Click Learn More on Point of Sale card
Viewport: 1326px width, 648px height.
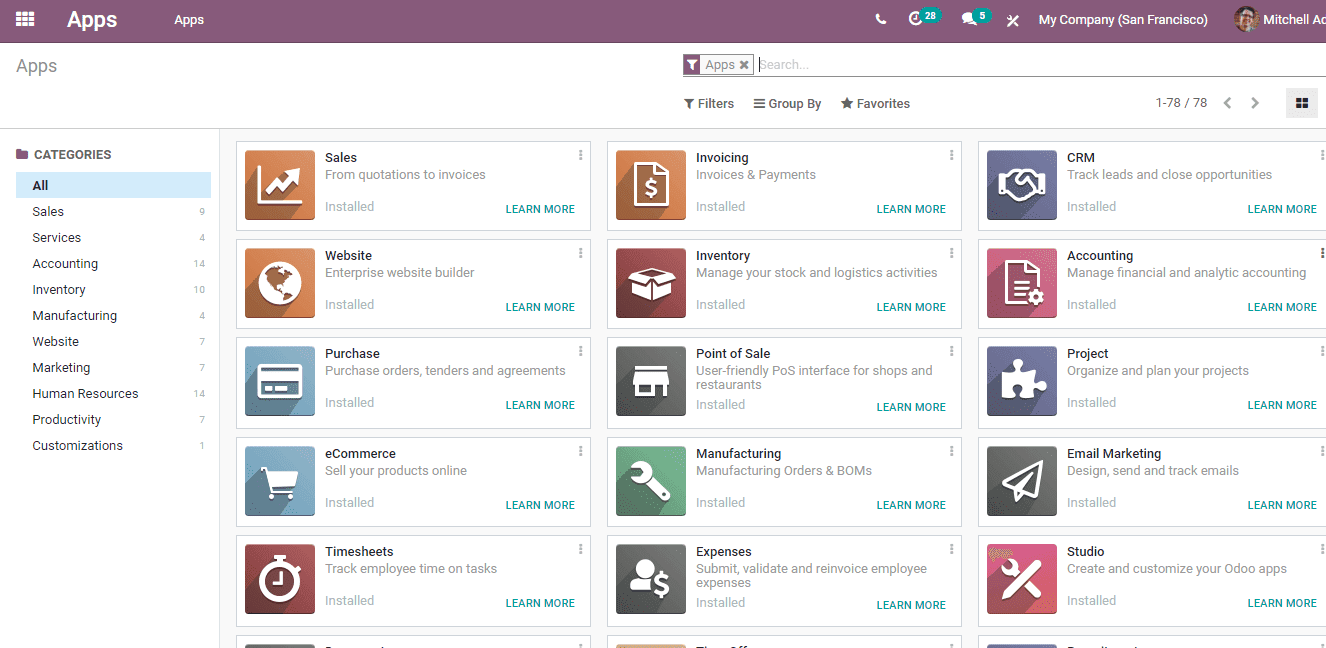[x=911, y=407]
